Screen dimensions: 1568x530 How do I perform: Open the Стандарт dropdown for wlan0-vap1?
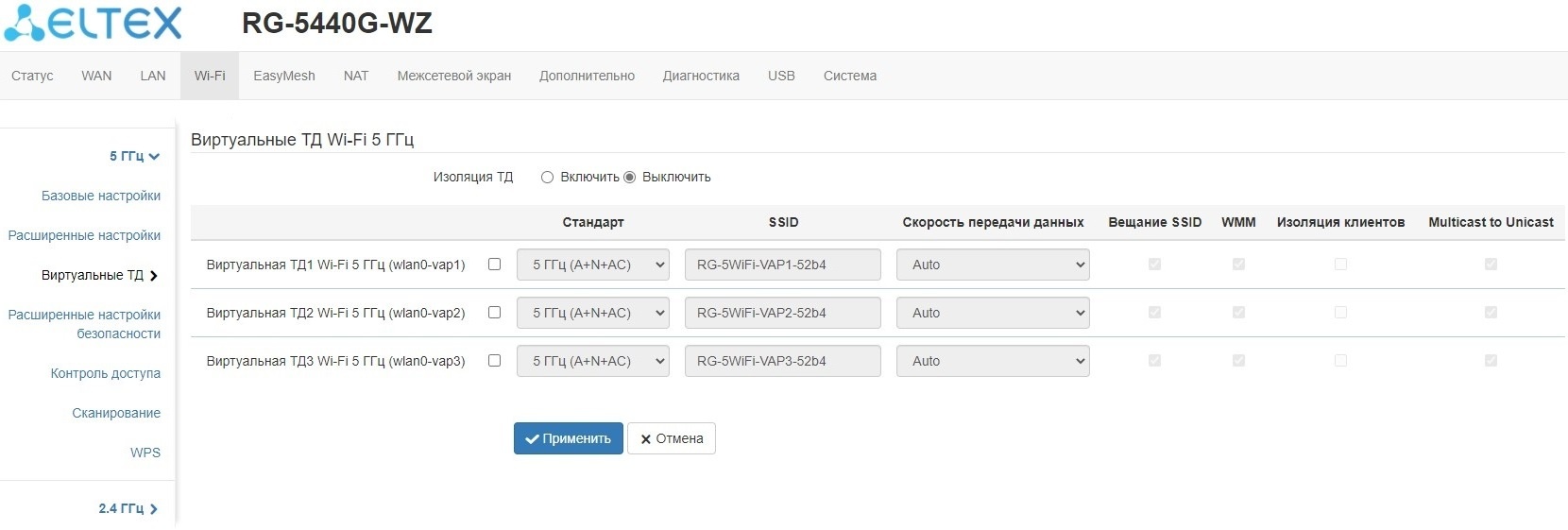pyautogui.click(x=592, y=265)
